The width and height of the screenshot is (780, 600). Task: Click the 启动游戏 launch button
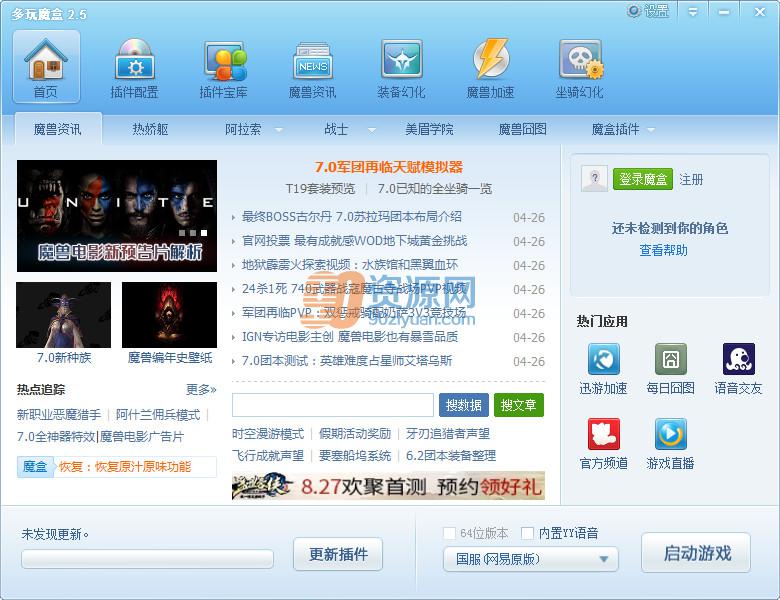click(x=696, y=553)
